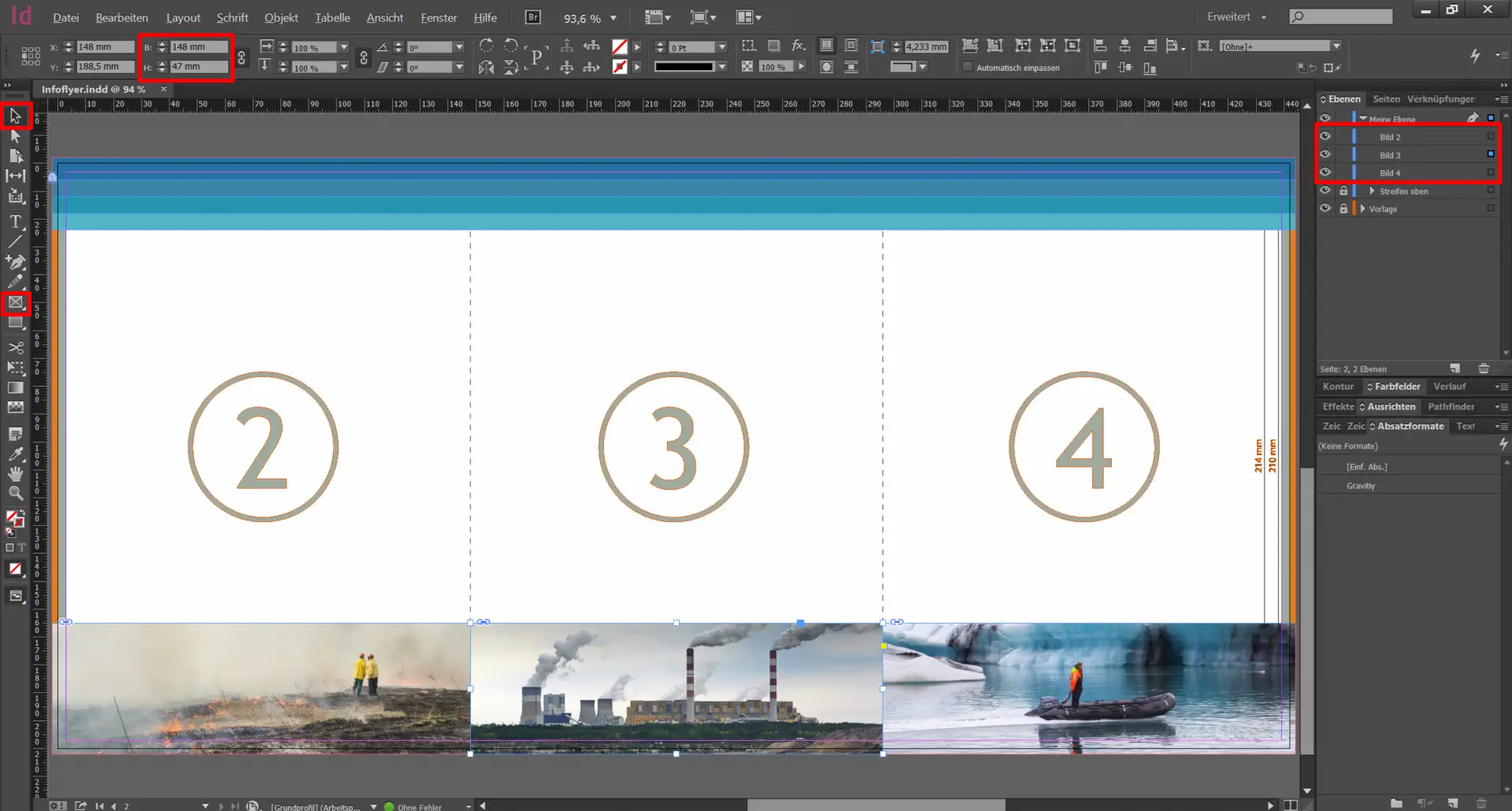Select the Selection tool arrow
This screenshot has height=811, width=1512.
tap(15, 117)
